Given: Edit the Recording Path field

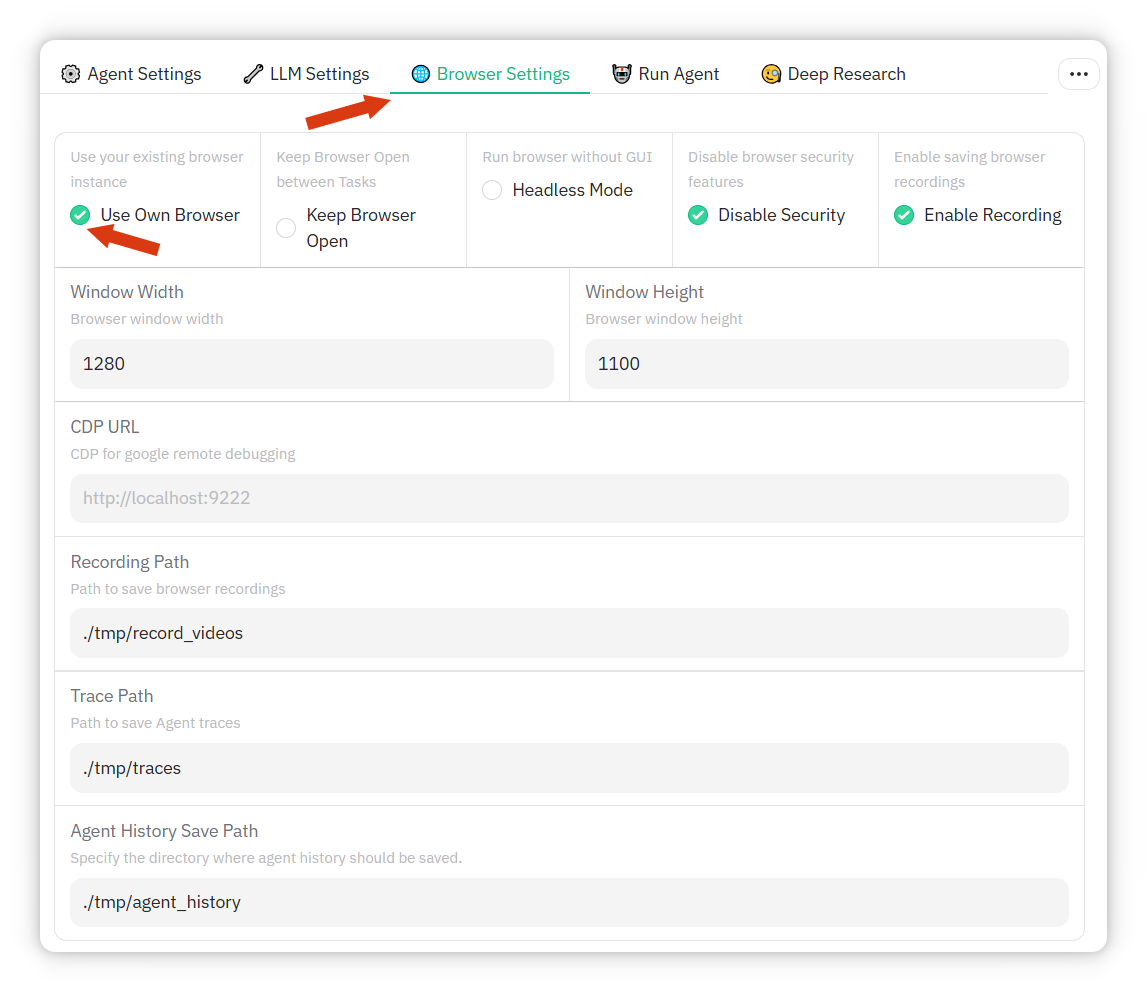Looking at the screenshot, I should tap(568, 633).
